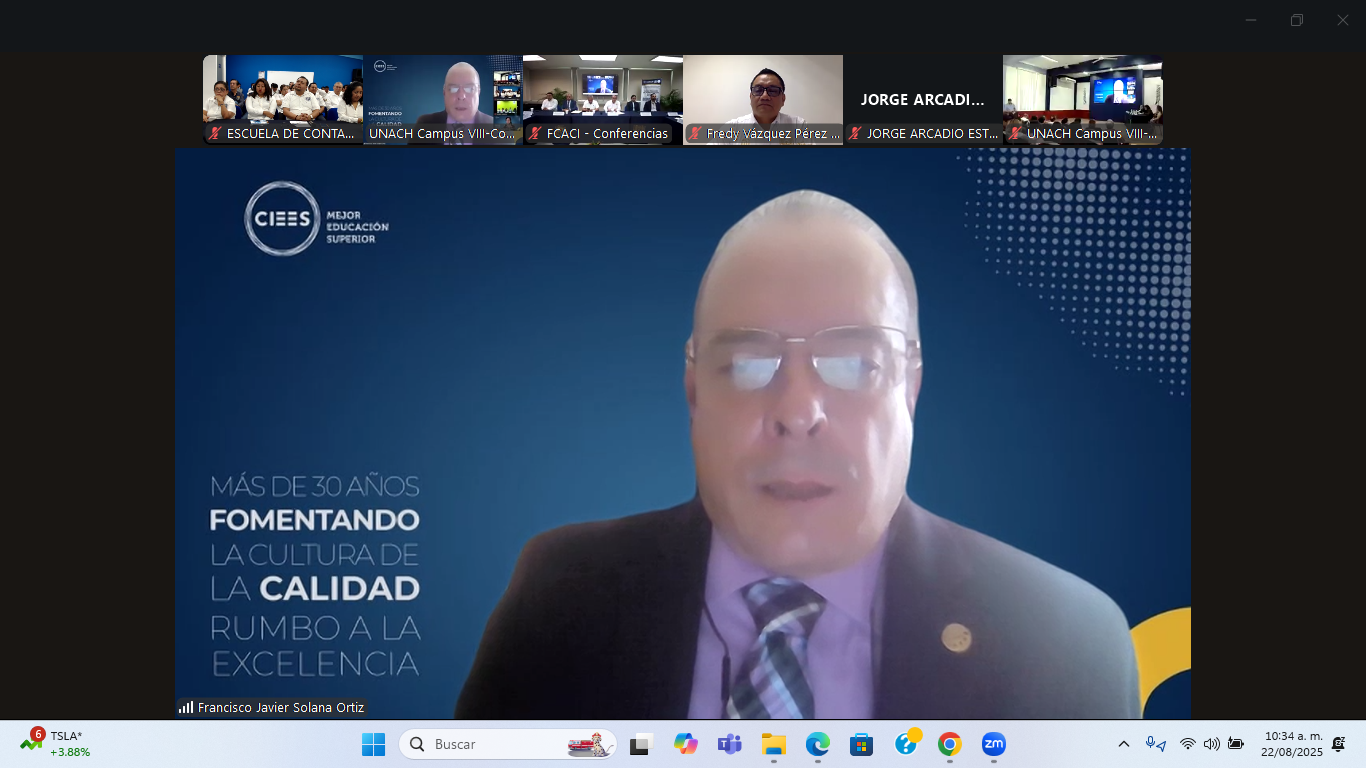Open the Copilot icon in taskbar
This screenshot has height=768, width=1366.
click(x=685, y=744)
